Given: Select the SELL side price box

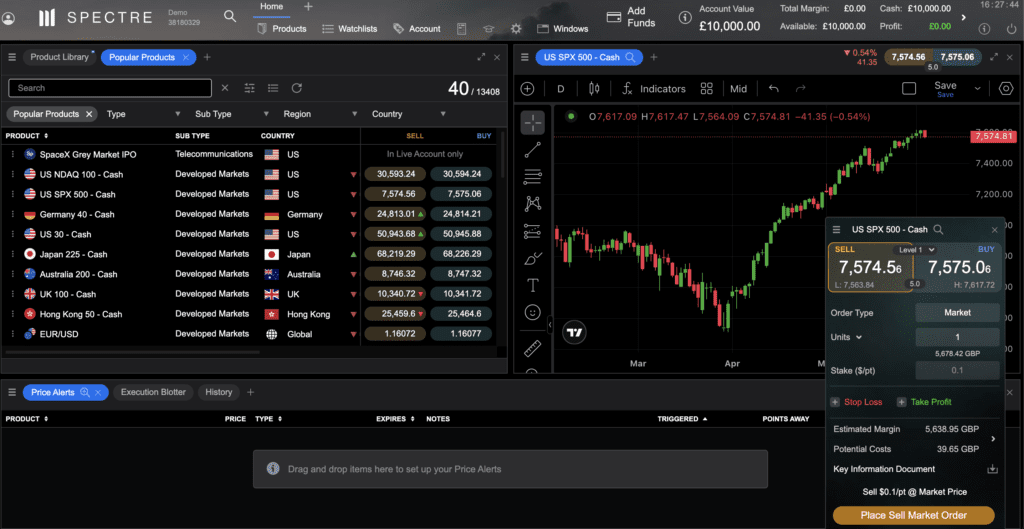Looking at the screenshot, I should tap(870, 268).
